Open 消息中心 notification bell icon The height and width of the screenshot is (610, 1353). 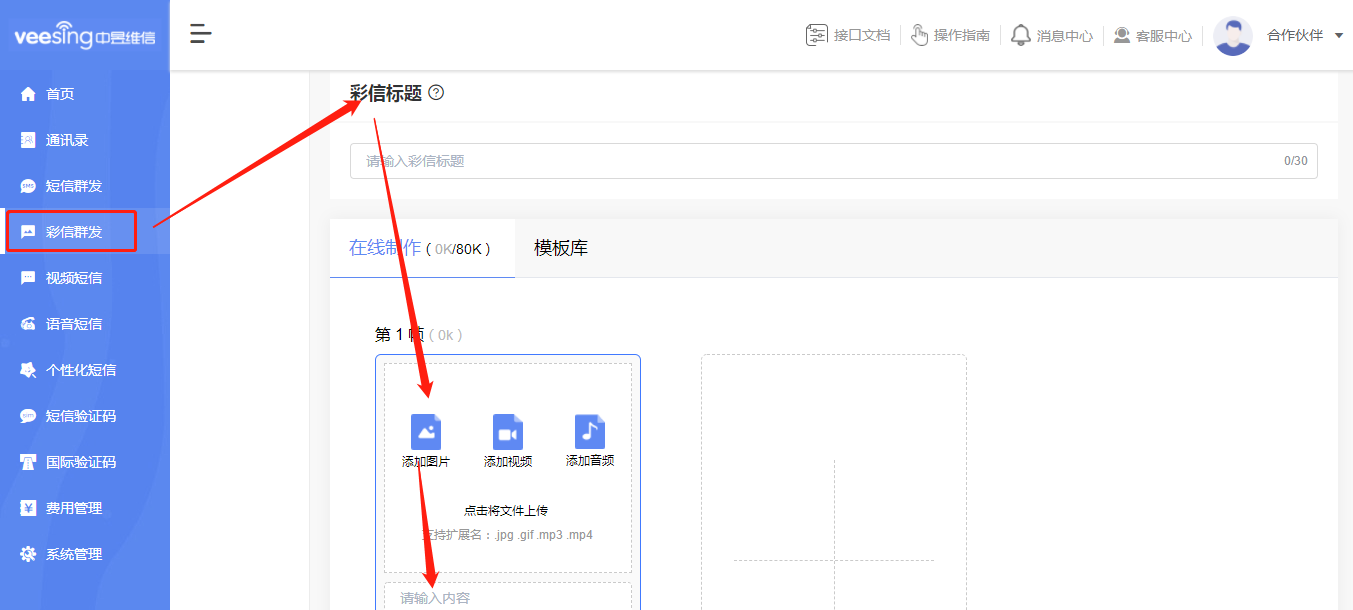[1021, 34]
